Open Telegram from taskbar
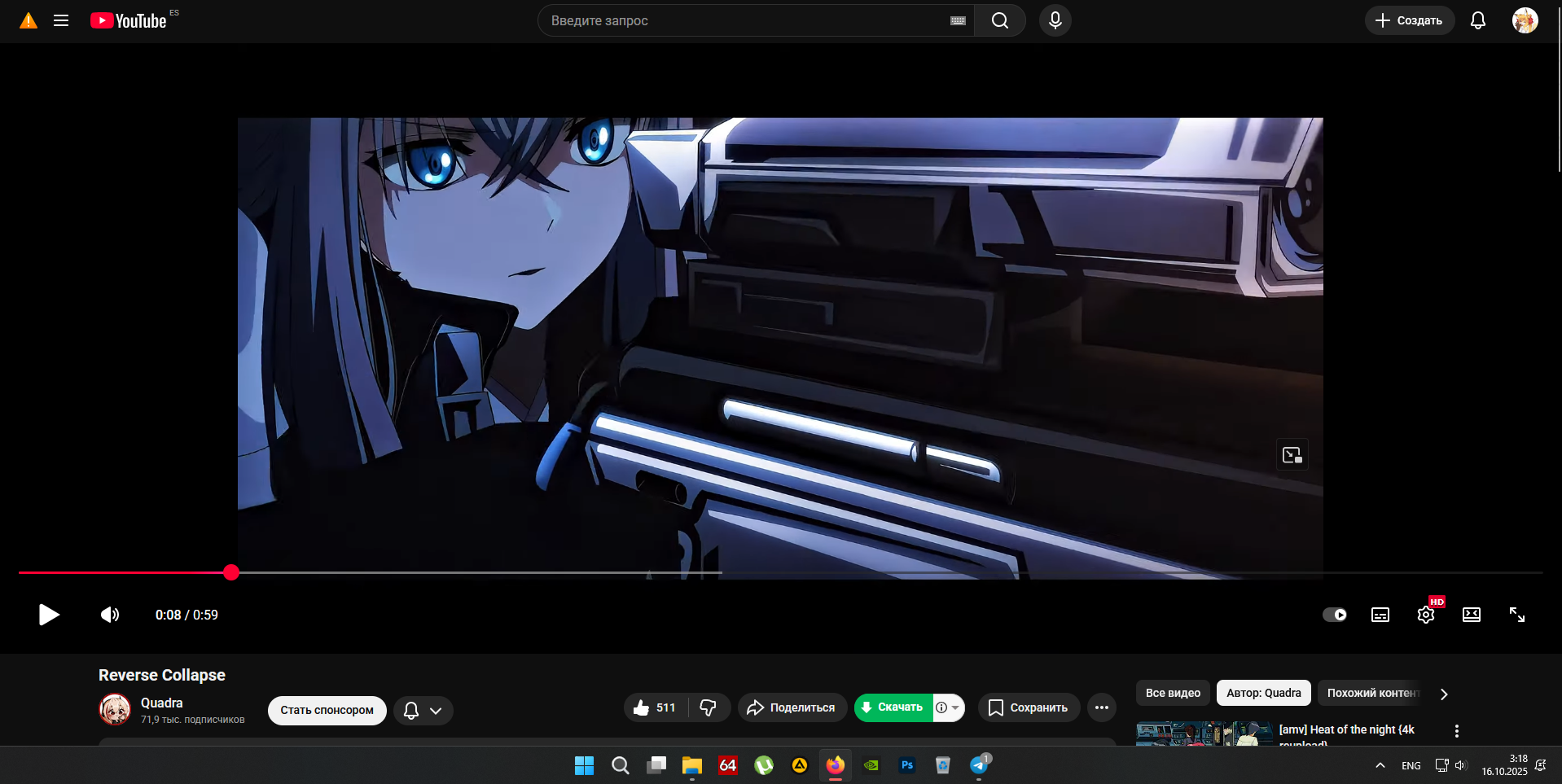 tap(979, 765)
